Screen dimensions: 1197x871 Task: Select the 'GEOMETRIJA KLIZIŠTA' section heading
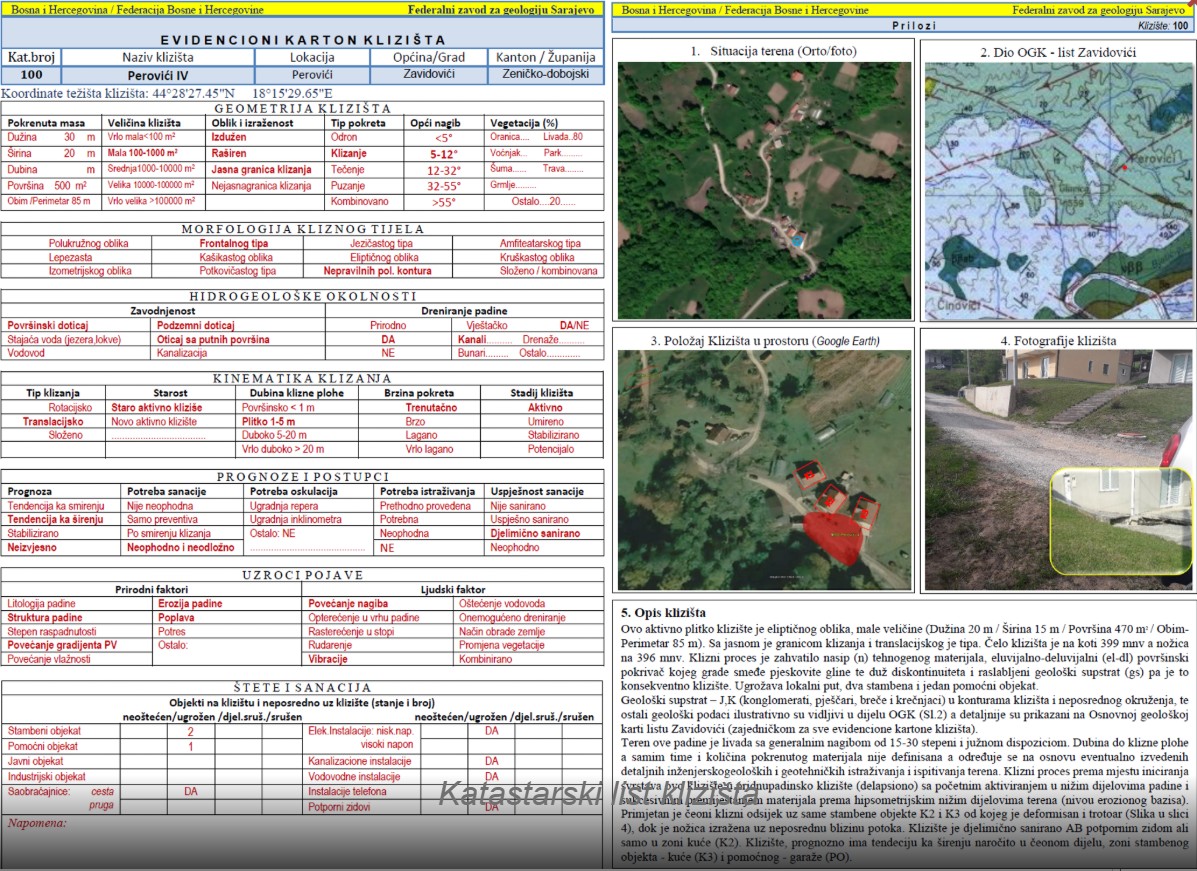point(302,108)
